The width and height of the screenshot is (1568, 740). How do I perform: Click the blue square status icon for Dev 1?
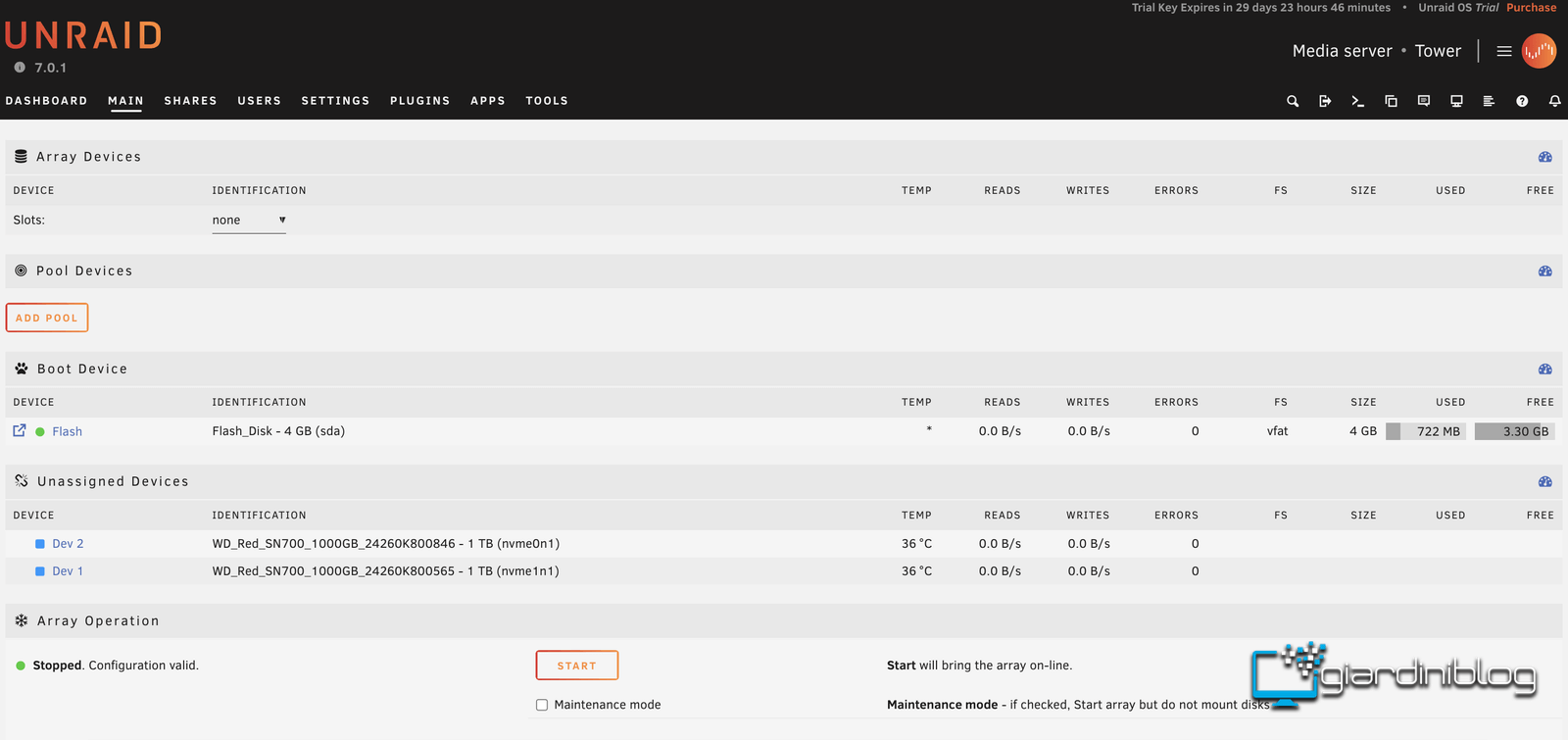[x=40, y=571]
